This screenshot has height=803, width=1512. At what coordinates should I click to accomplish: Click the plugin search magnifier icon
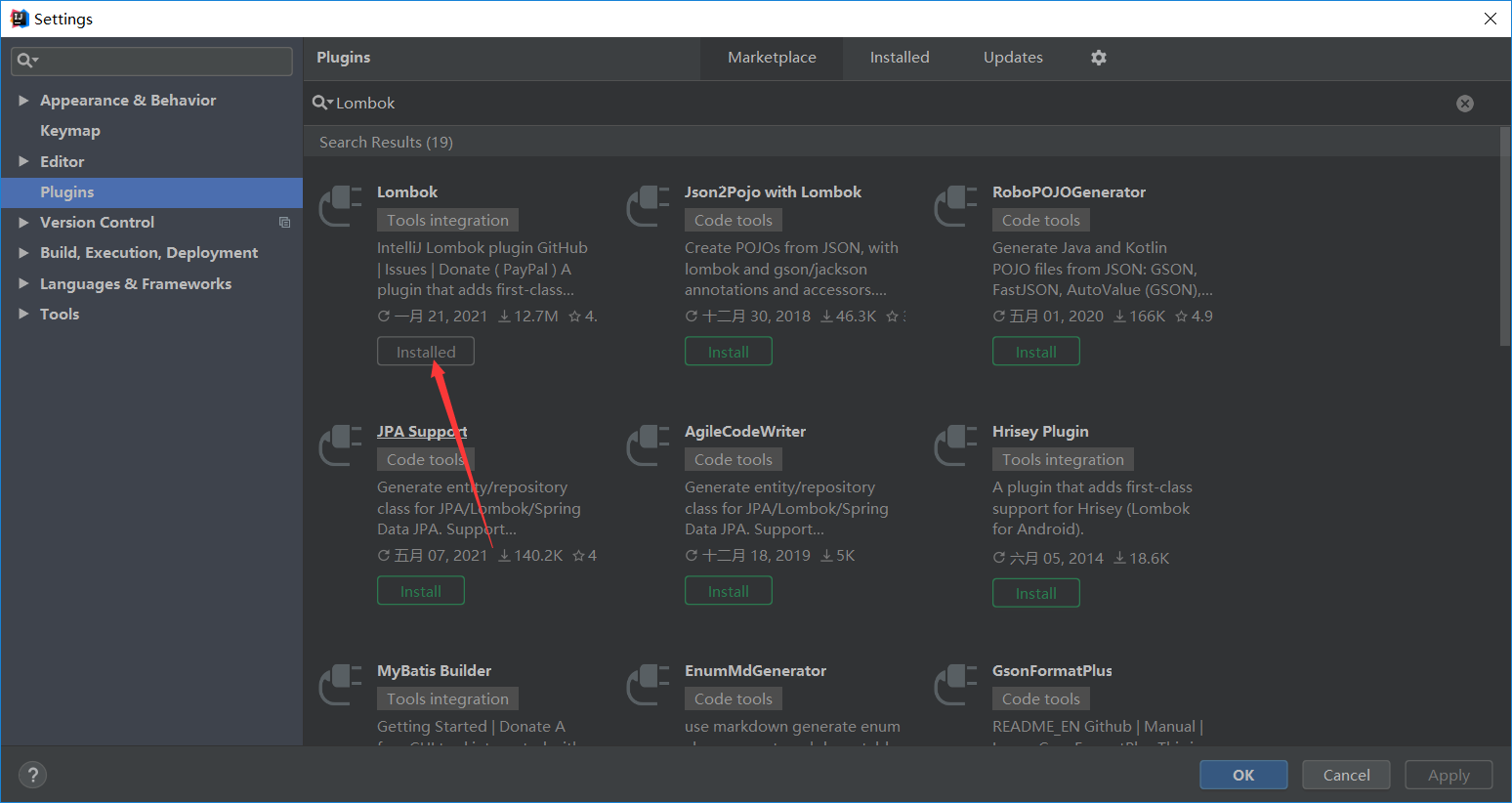point(321,103)
